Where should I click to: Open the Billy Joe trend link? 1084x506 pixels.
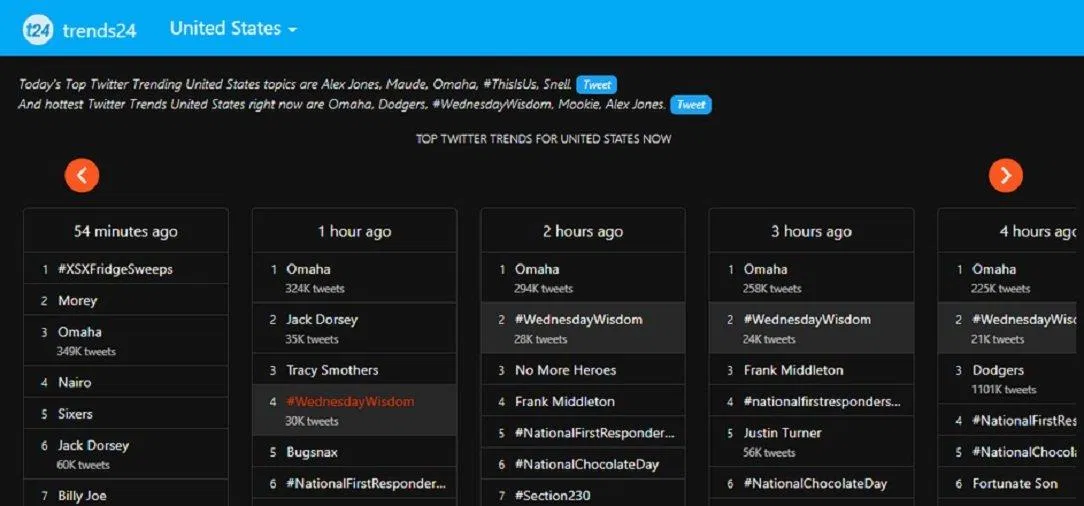82,496
